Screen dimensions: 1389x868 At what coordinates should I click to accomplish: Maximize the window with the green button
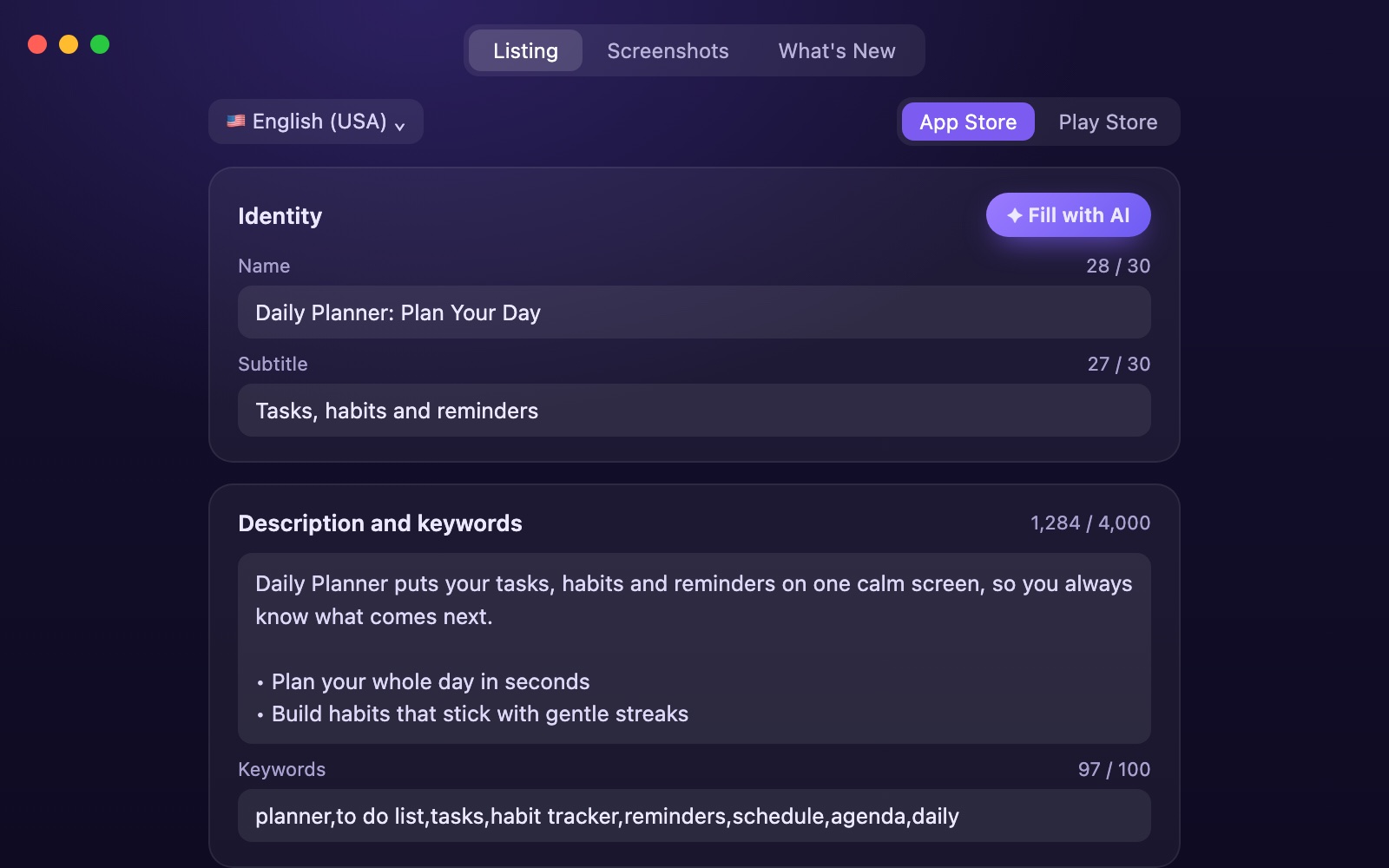(x=100, y=44)
